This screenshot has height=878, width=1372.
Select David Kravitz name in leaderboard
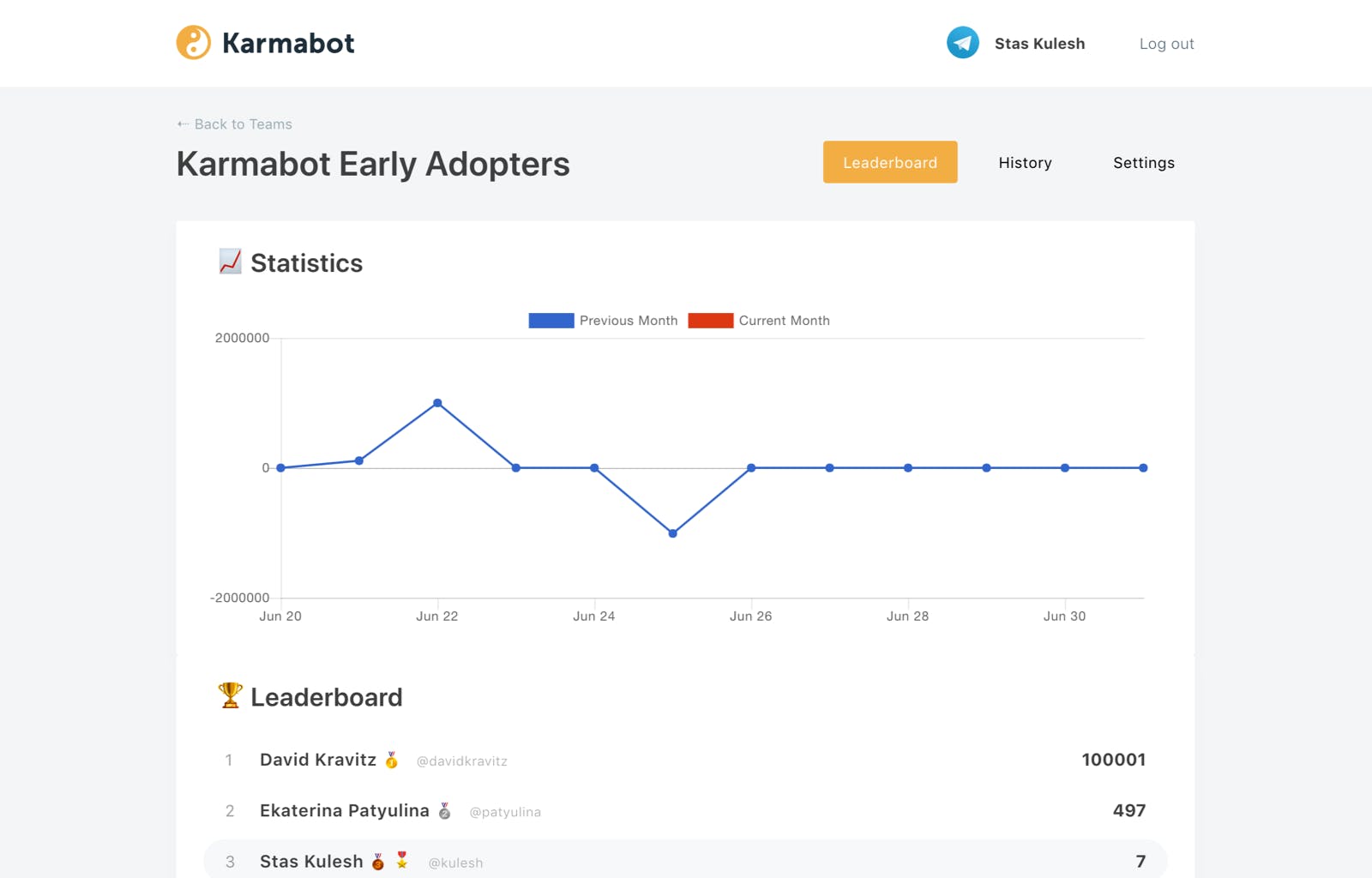click(x=318, y=760)
